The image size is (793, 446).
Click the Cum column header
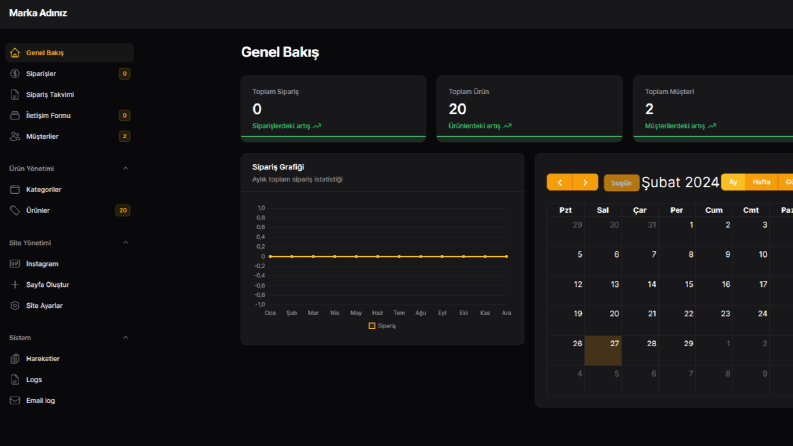pyautogui.click(x=714, y=210)
